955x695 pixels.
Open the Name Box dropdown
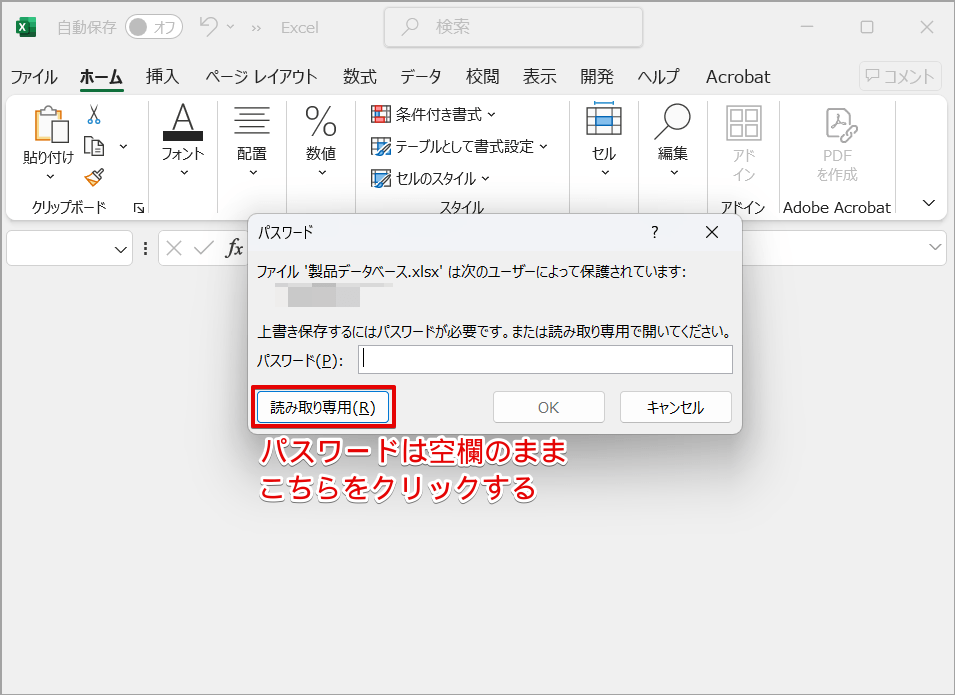click(121, 249)
